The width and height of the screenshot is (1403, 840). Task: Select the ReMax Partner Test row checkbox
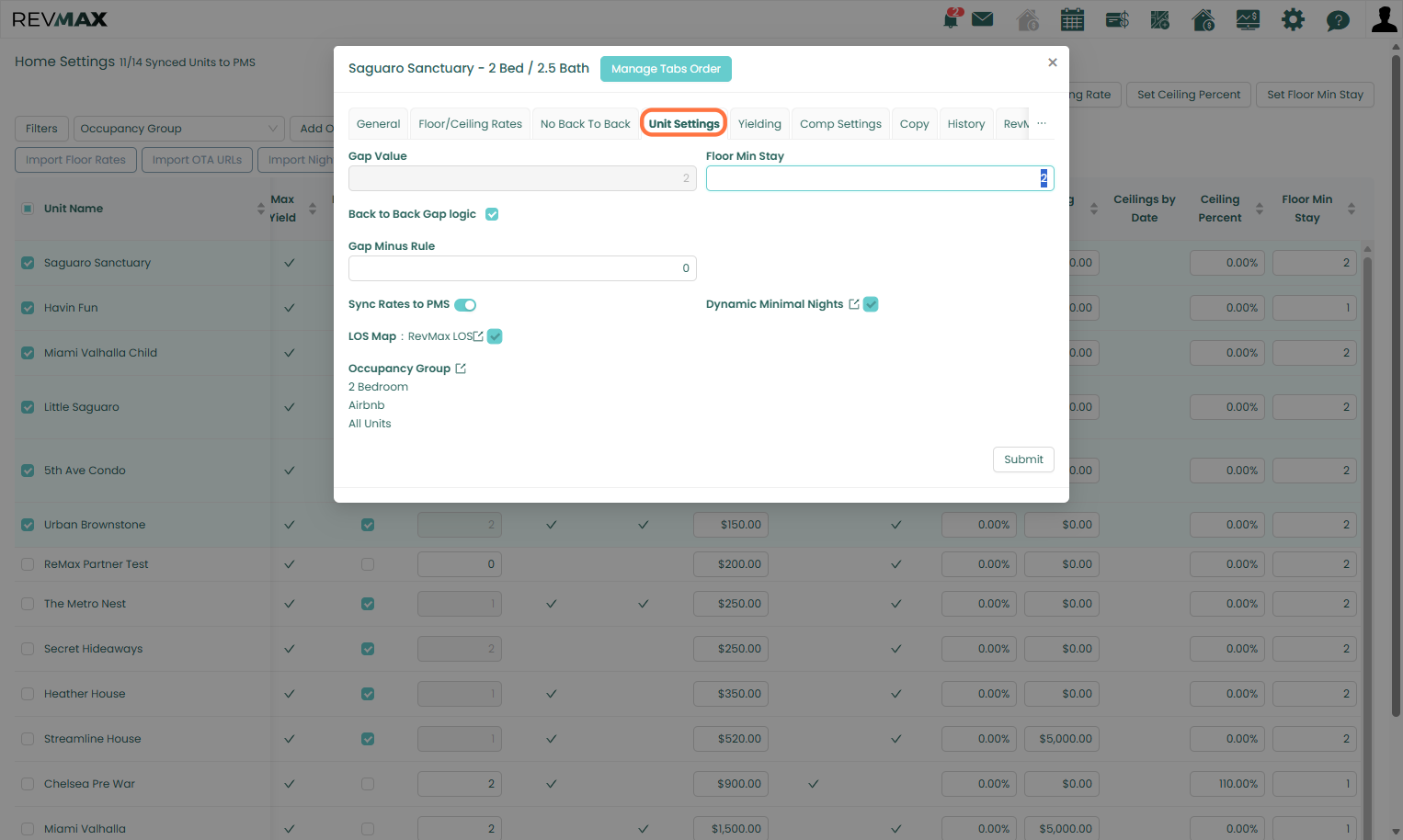coord(28,564)
